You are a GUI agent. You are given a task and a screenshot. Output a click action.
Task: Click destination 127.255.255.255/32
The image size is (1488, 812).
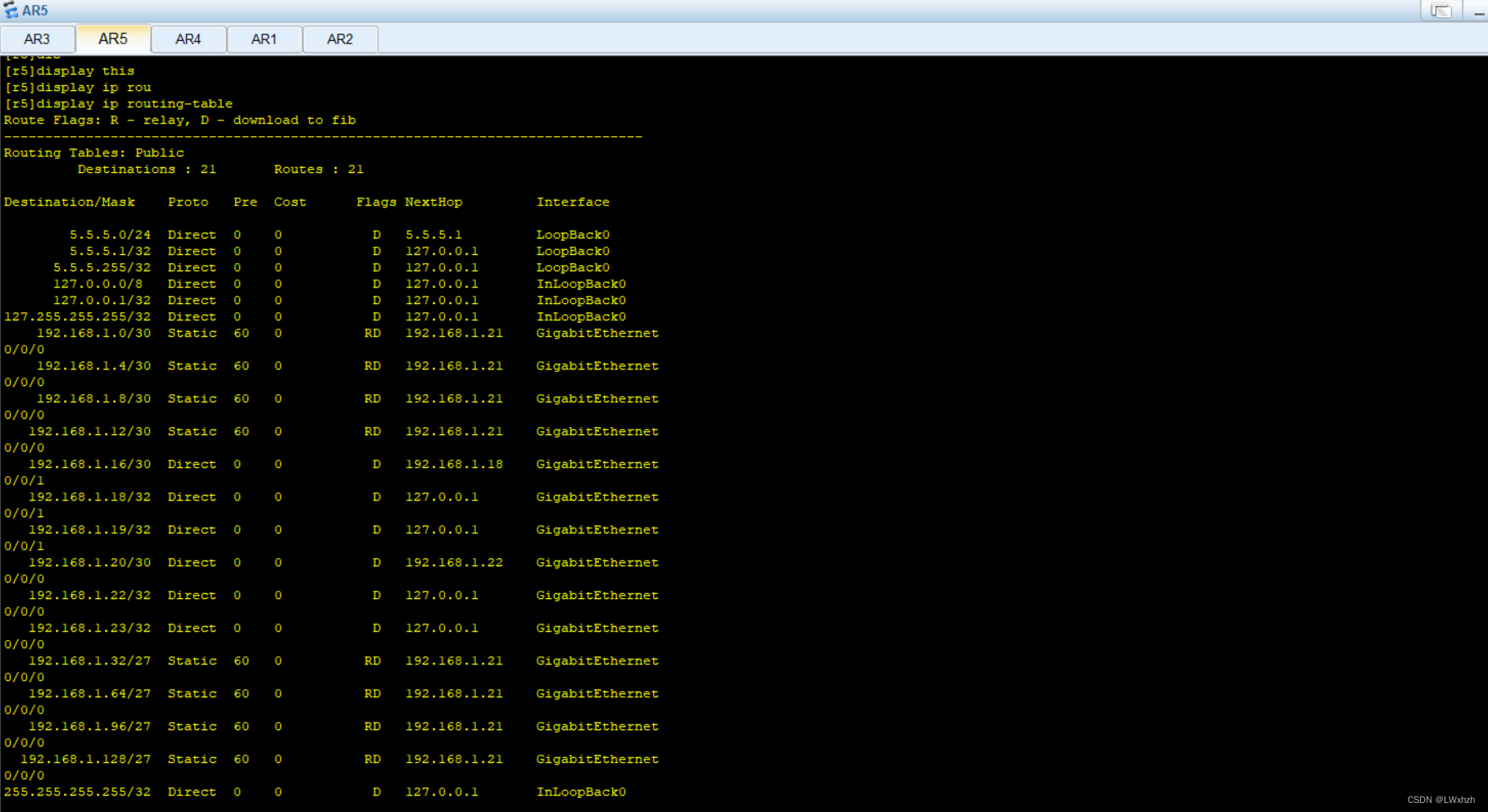[x=78, y=317]
